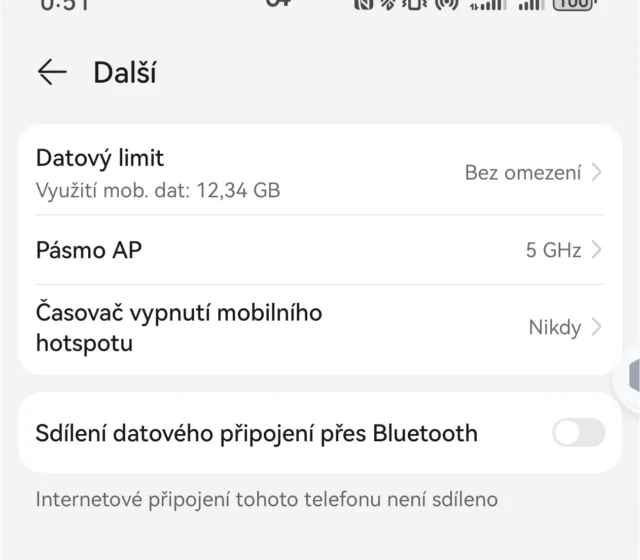The image size is (640, 560).
Task: Tap the hotspot status bar icon
Action: (447, 4)
